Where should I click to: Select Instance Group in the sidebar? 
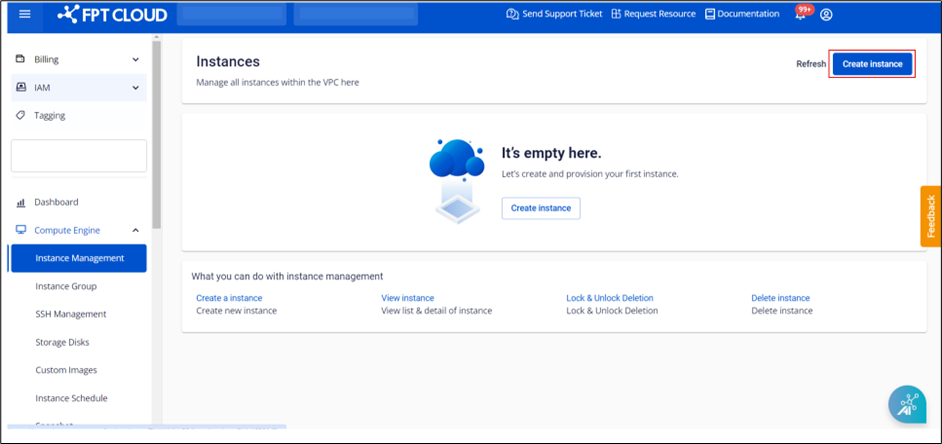tap(66, 286)
